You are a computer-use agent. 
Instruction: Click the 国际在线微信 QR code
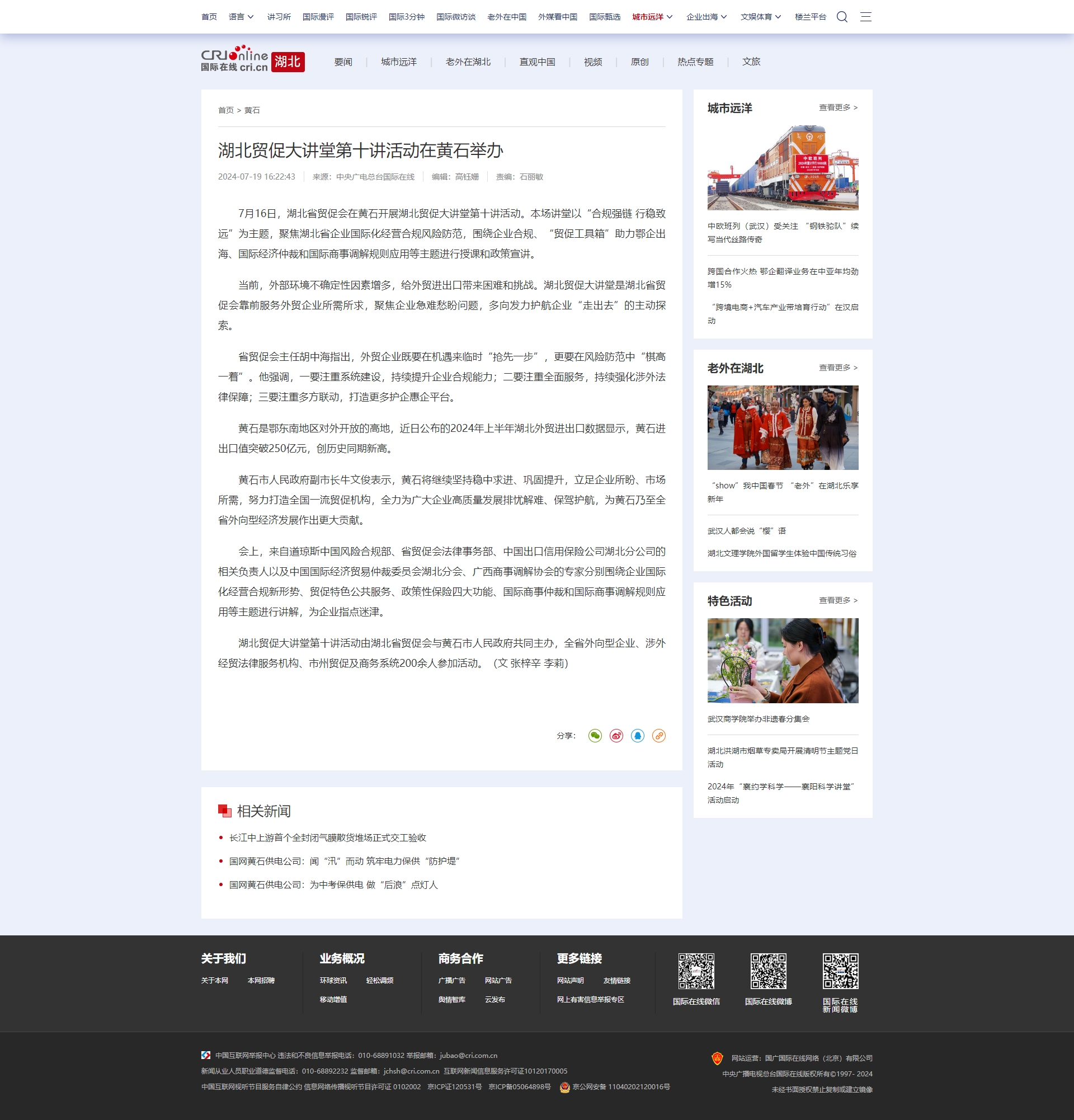[x=696, y=971]
